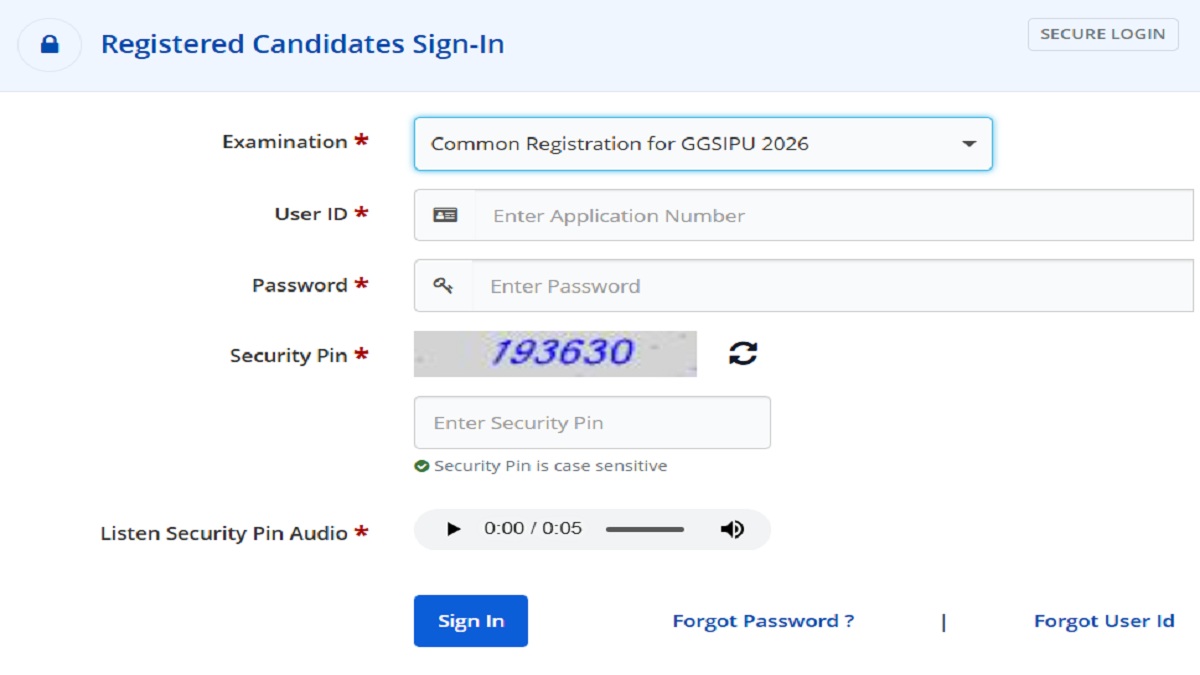Image resolution: width=1200 pixels, height=675 pixels.
Task: Click the captcha image showing 193630
Action: (x=555, y=353)
